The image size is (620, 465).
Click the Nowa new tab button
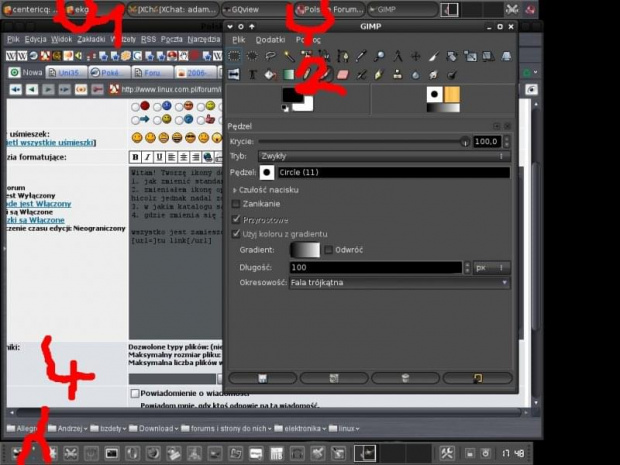26,72
